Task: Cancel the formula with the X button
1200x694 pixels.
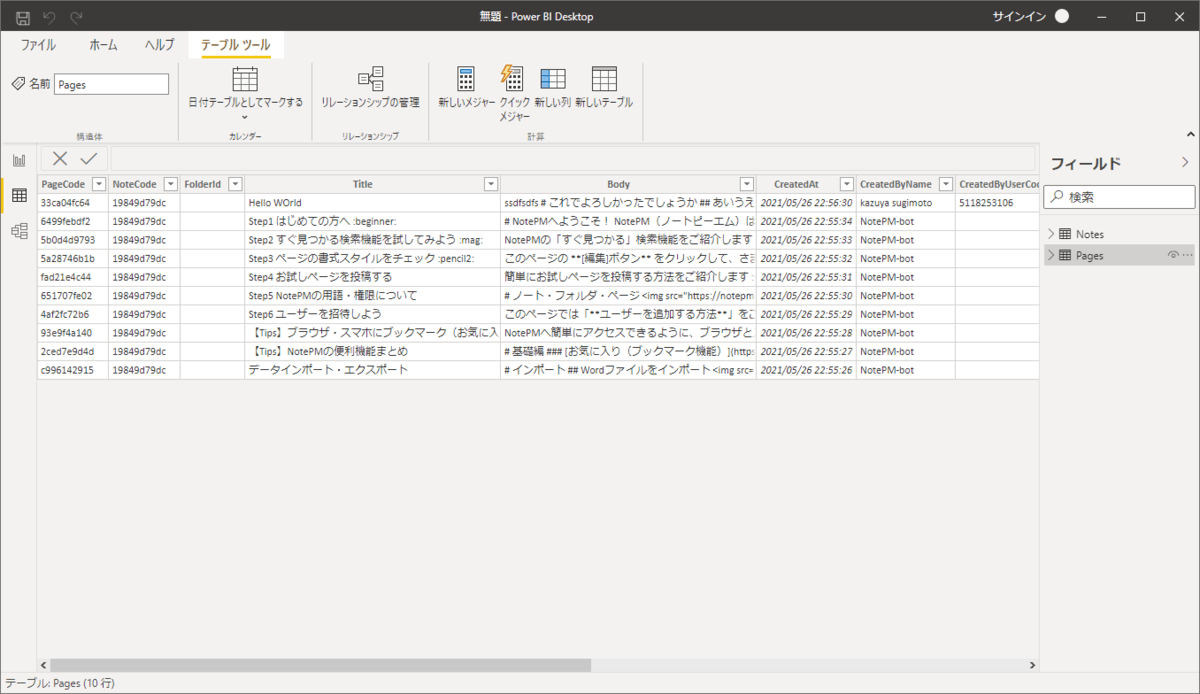Action: click(60, 159)
